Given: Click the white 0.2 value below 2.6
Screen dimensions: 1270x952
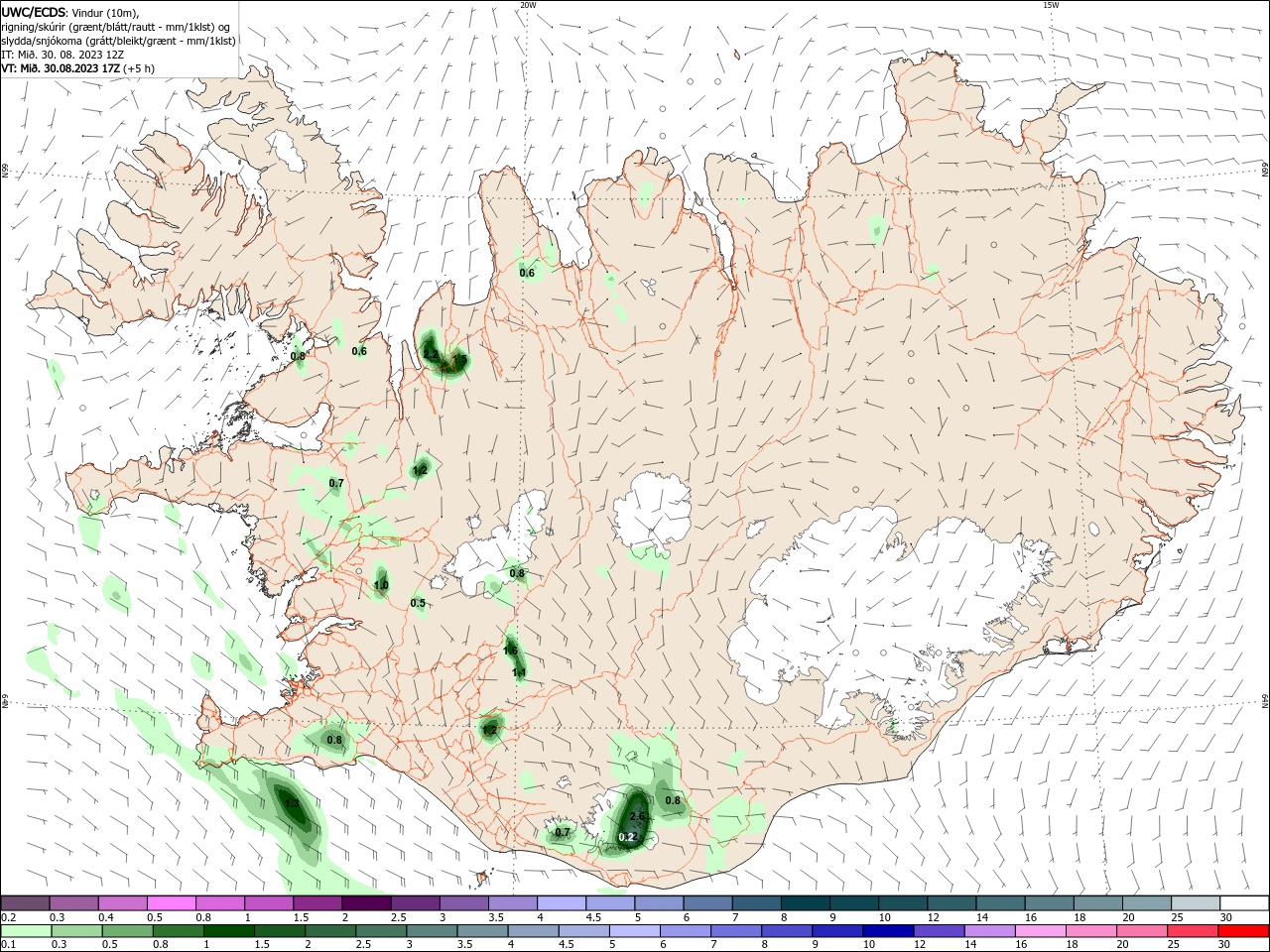Looking at the screenshot, I should coord(626,837).
